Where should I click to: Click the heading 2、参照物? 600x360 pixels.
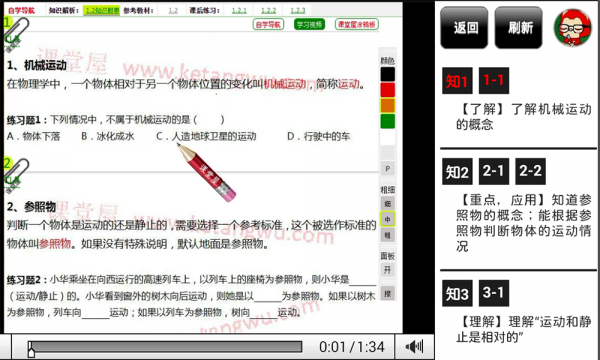[x=31, y=207]
